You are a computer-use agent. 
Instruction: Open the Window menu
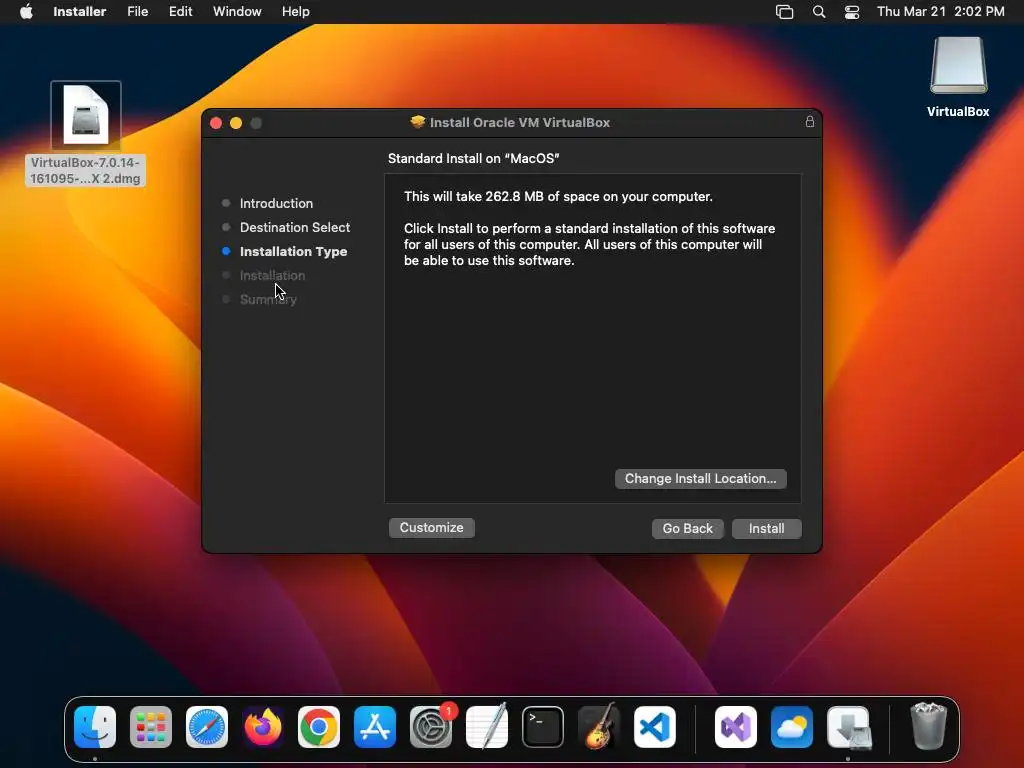coord(237,11)
